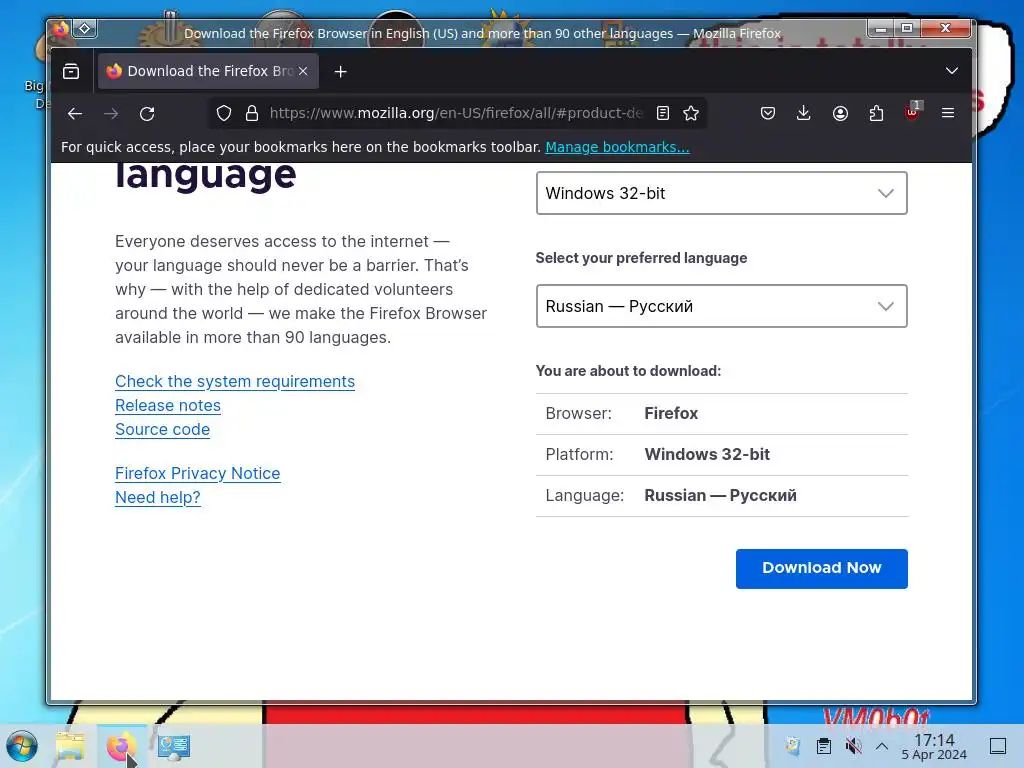Save page to Pocket
Viewport: 1024px width, 768px height.
[x=768, y=113]
